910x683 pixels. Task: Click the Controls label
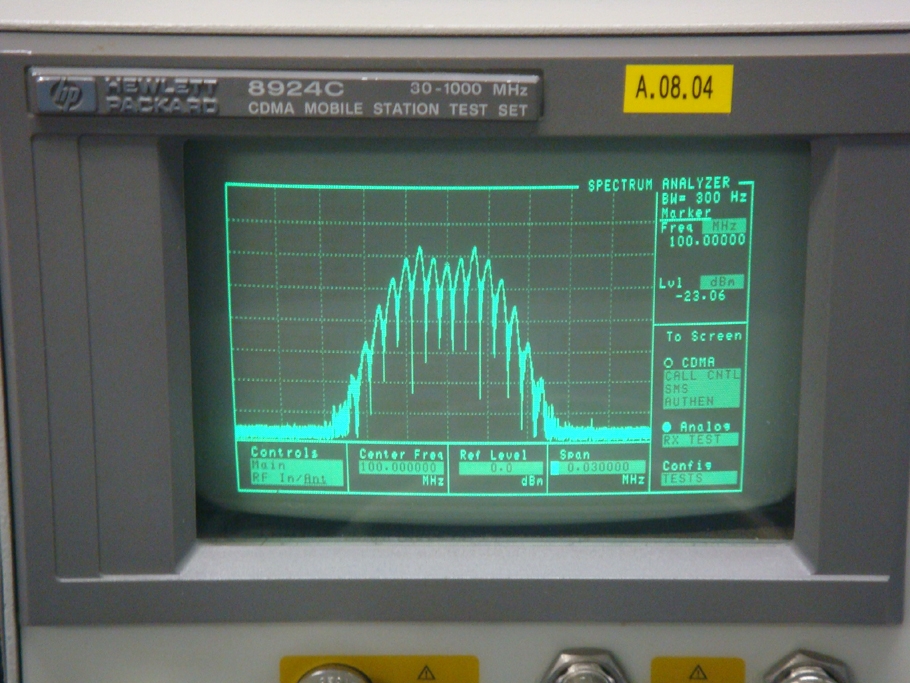284,453
